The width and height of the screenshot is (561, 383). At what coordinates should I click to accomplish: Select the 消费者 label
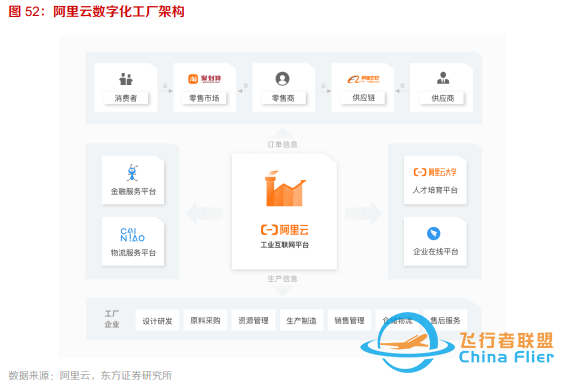126,98
